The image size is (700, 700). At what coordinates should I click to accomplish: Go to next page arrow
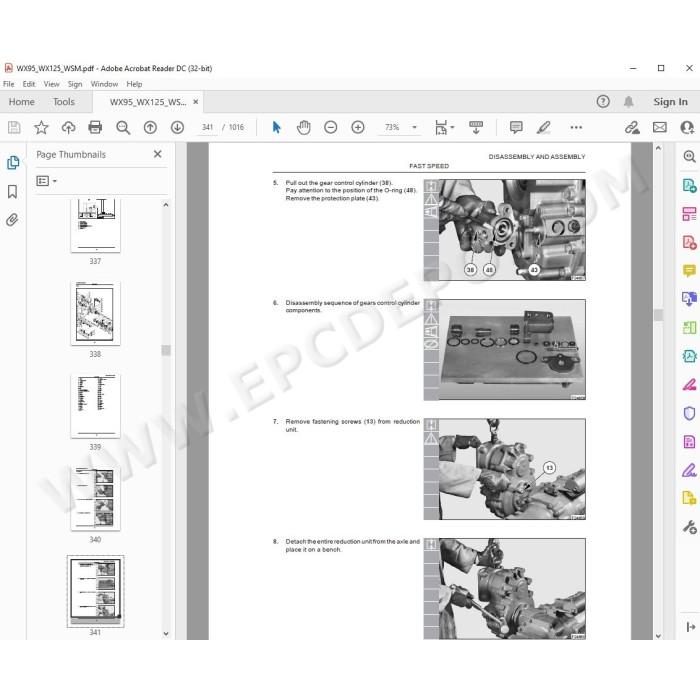(177, 128)
